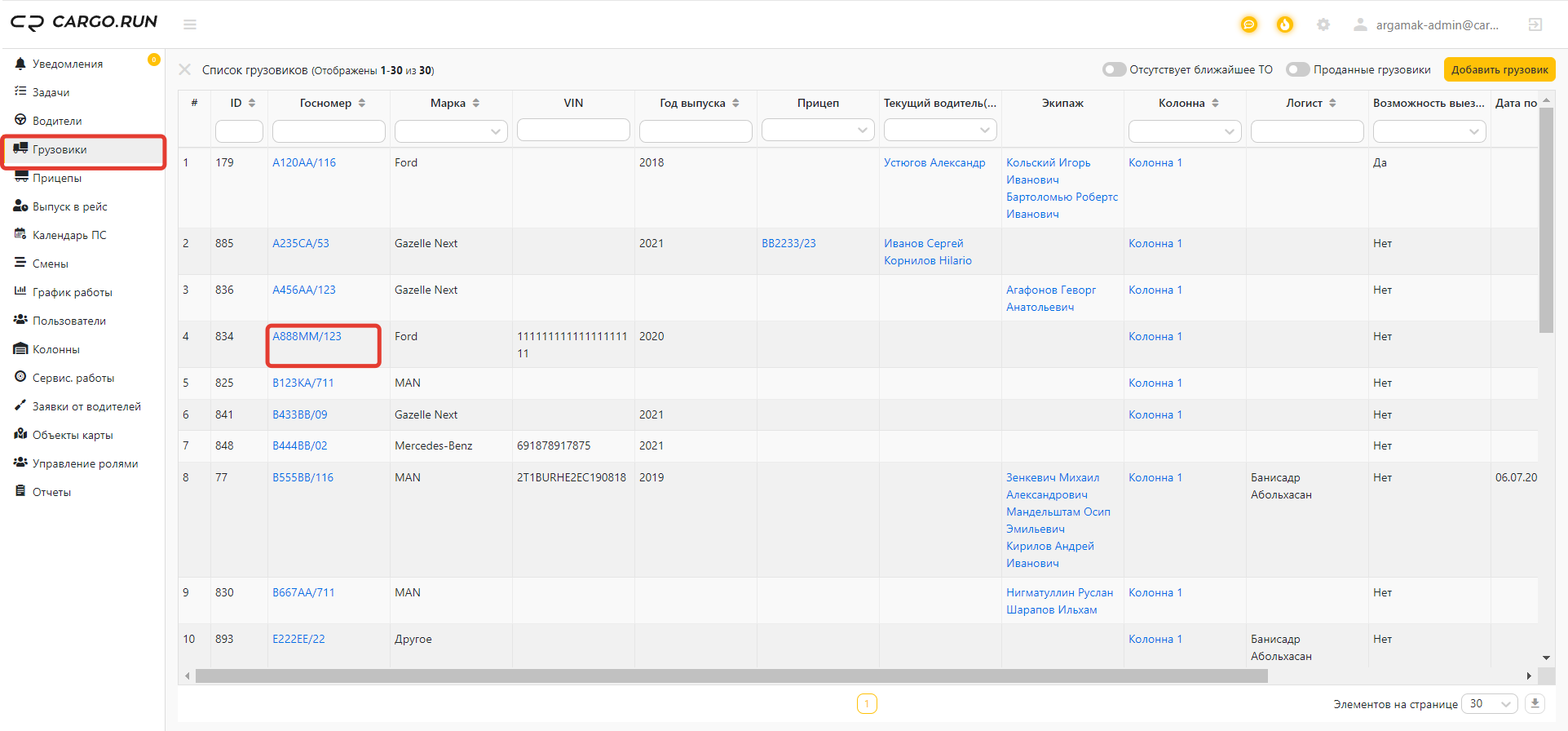Download table via export icon
The image size is (1568, 731).
pyautogui.click(x=1535, y=703)
